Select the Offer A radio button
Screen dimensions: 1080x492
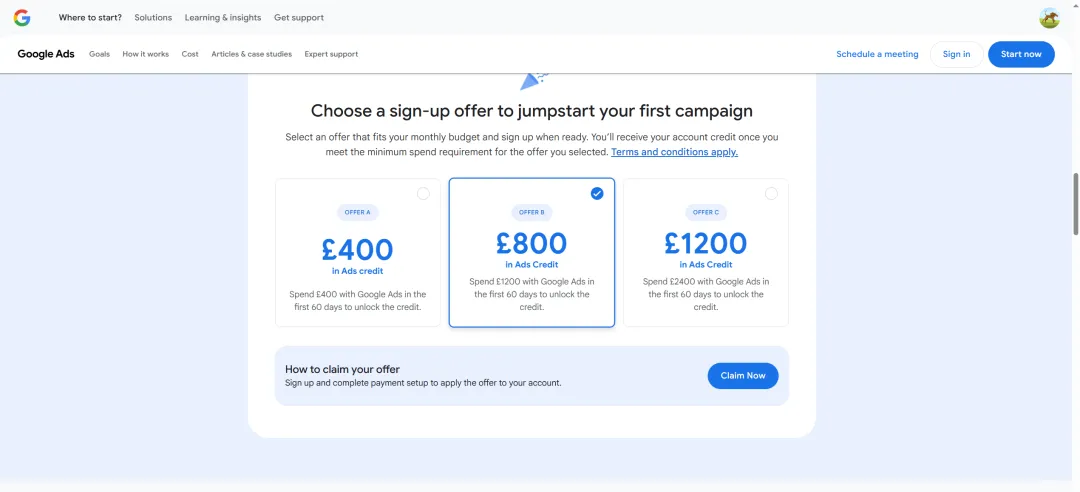click(x=423, y=194)
